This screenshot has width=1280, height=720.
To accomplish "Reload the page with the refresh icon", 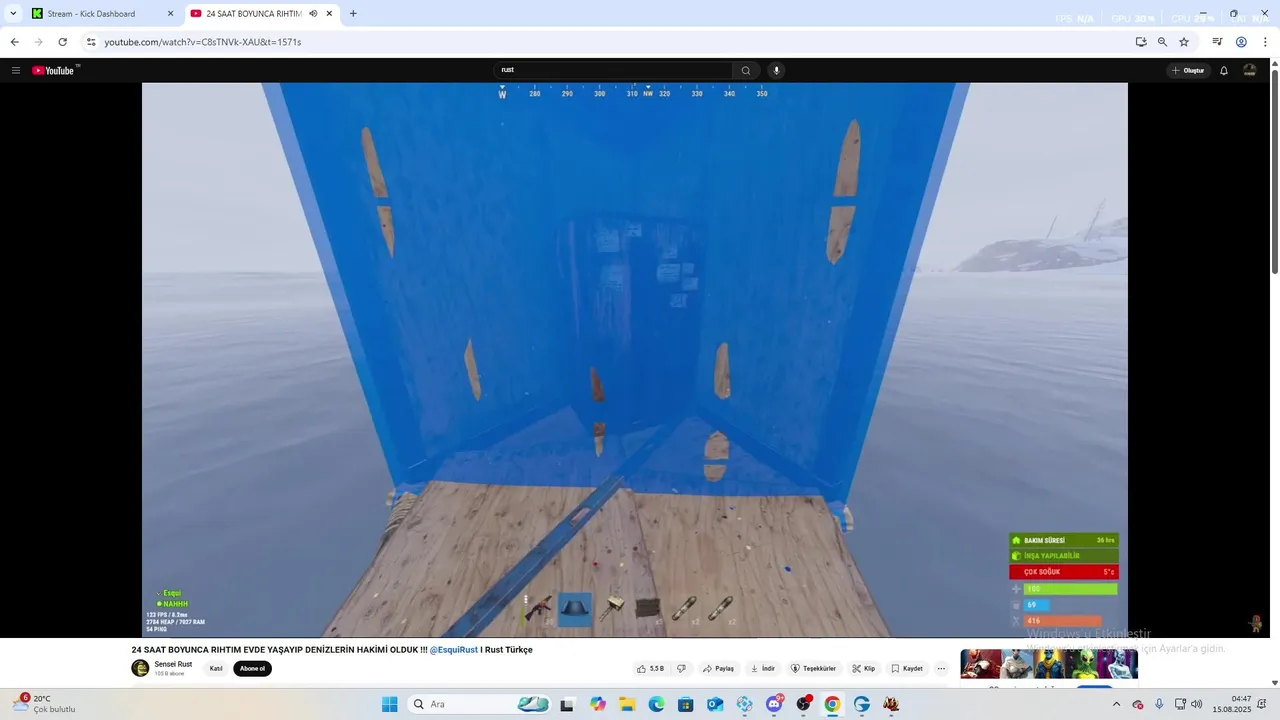I will [63, 42].
